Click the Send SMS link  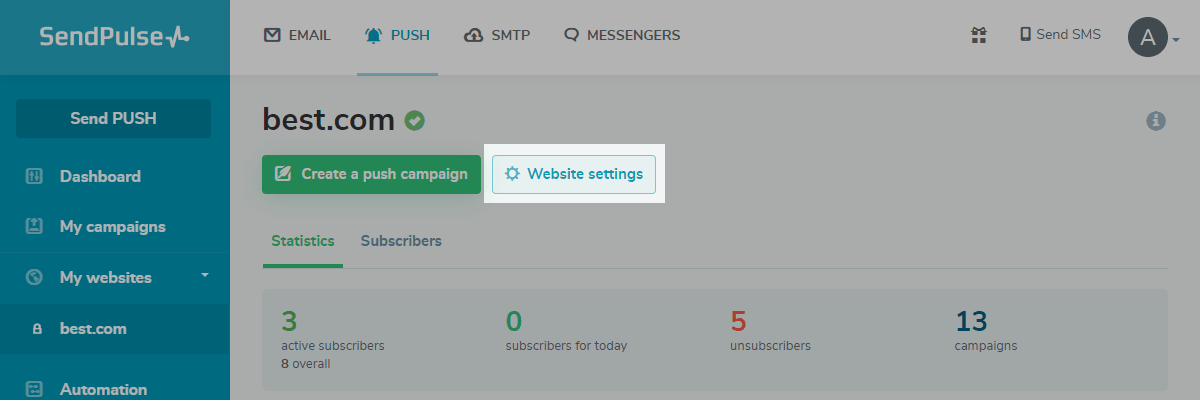point(1060,35)
